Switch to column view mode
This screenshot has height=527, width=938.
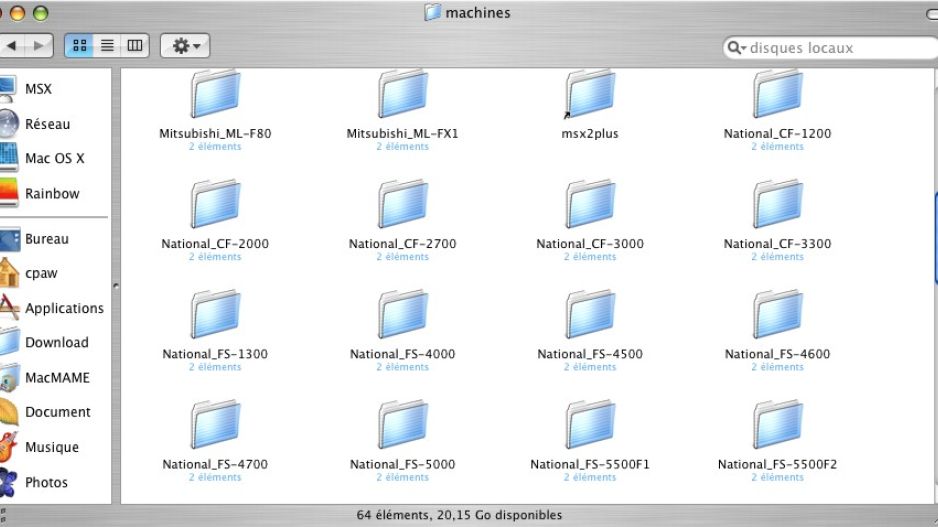(134, 46)
